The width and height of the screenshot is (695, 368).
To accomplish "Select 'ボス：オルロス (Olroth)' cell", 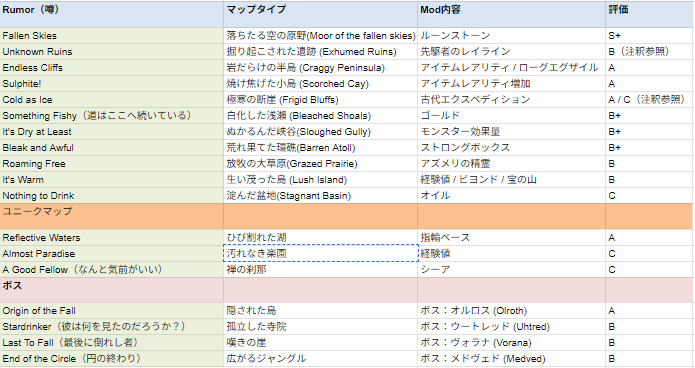I will click(x=511, y=311).
